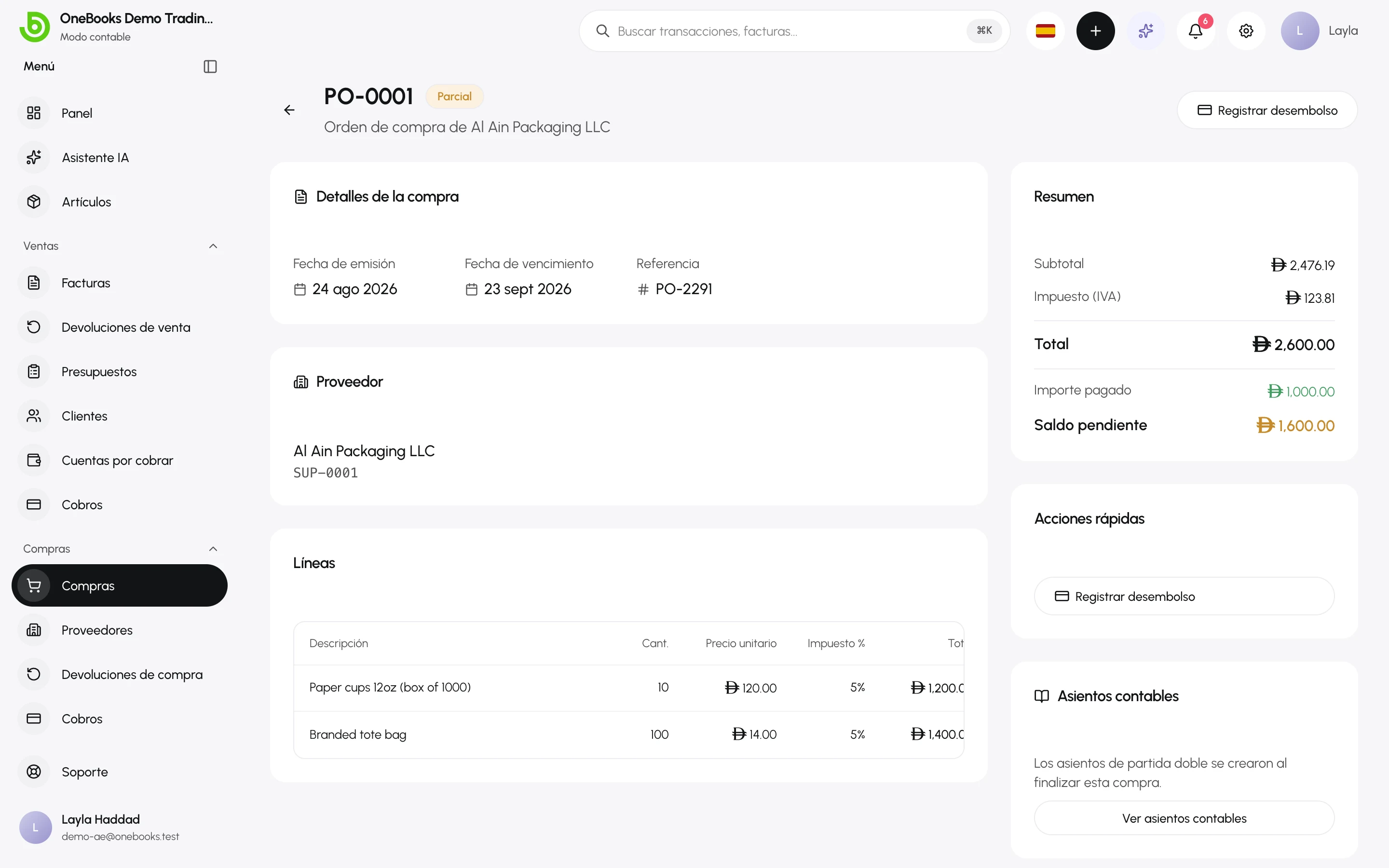The width and height of the screenshot is (1389, 868).
Task: Collapse the Compras section chevron
Action: (213, 549)
